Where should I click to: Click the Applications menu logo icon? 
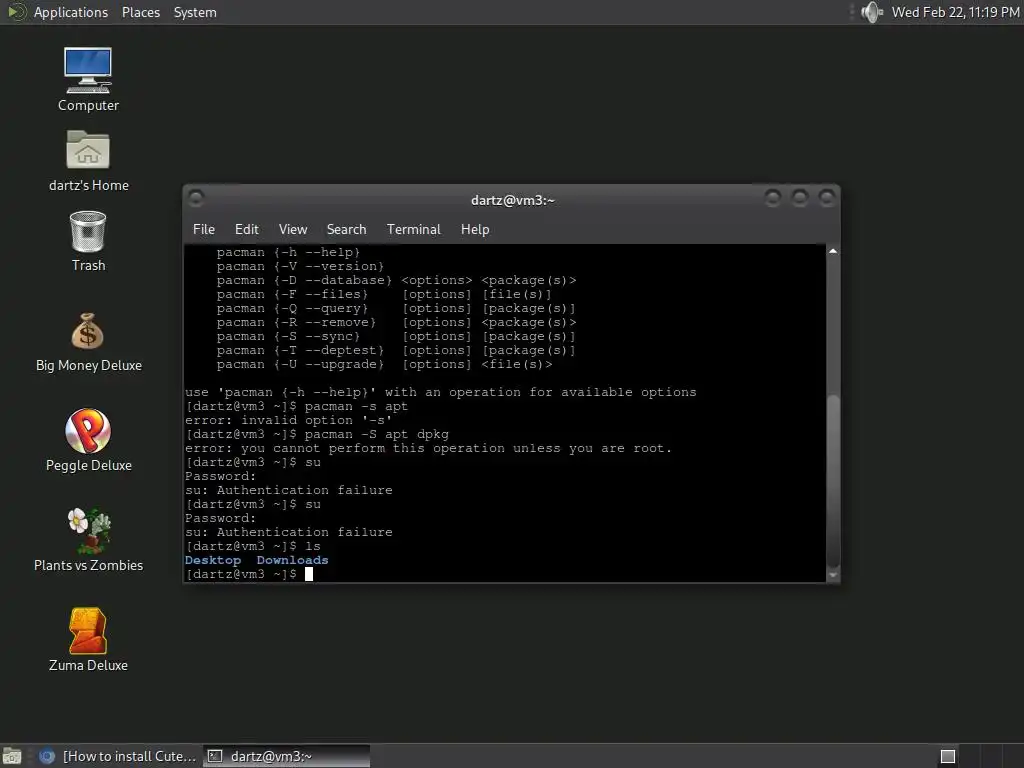[16, 12]
